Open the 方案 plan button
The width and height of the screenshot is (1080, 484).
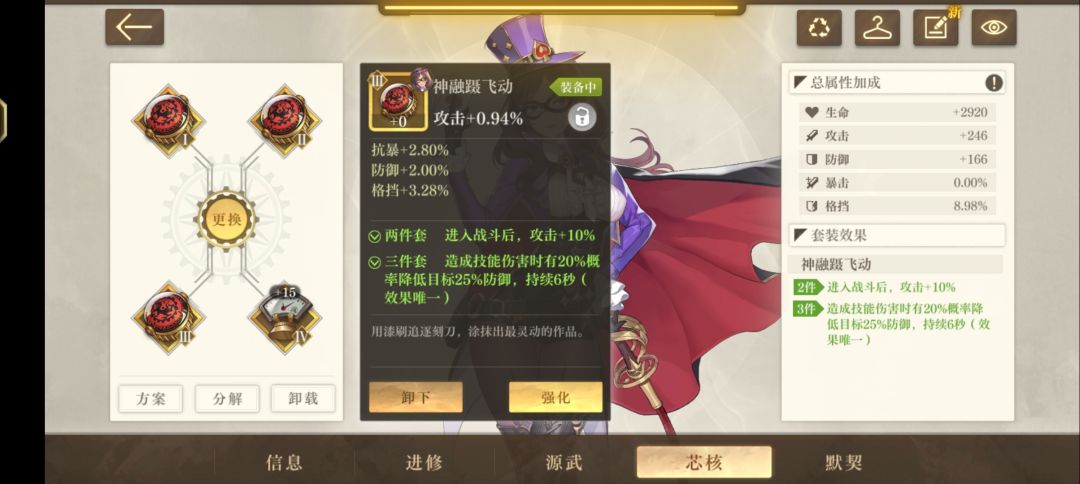[150, 399]
